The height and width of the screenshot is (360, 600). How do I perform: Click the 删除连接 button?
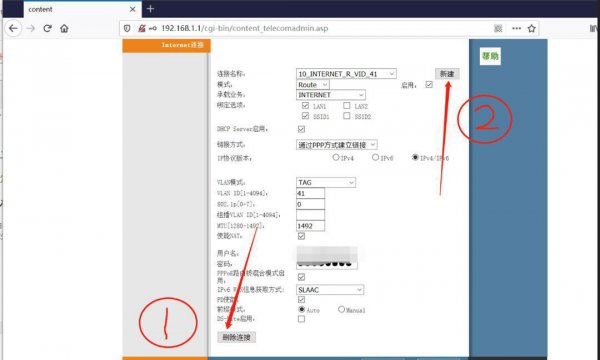[236, 337]
